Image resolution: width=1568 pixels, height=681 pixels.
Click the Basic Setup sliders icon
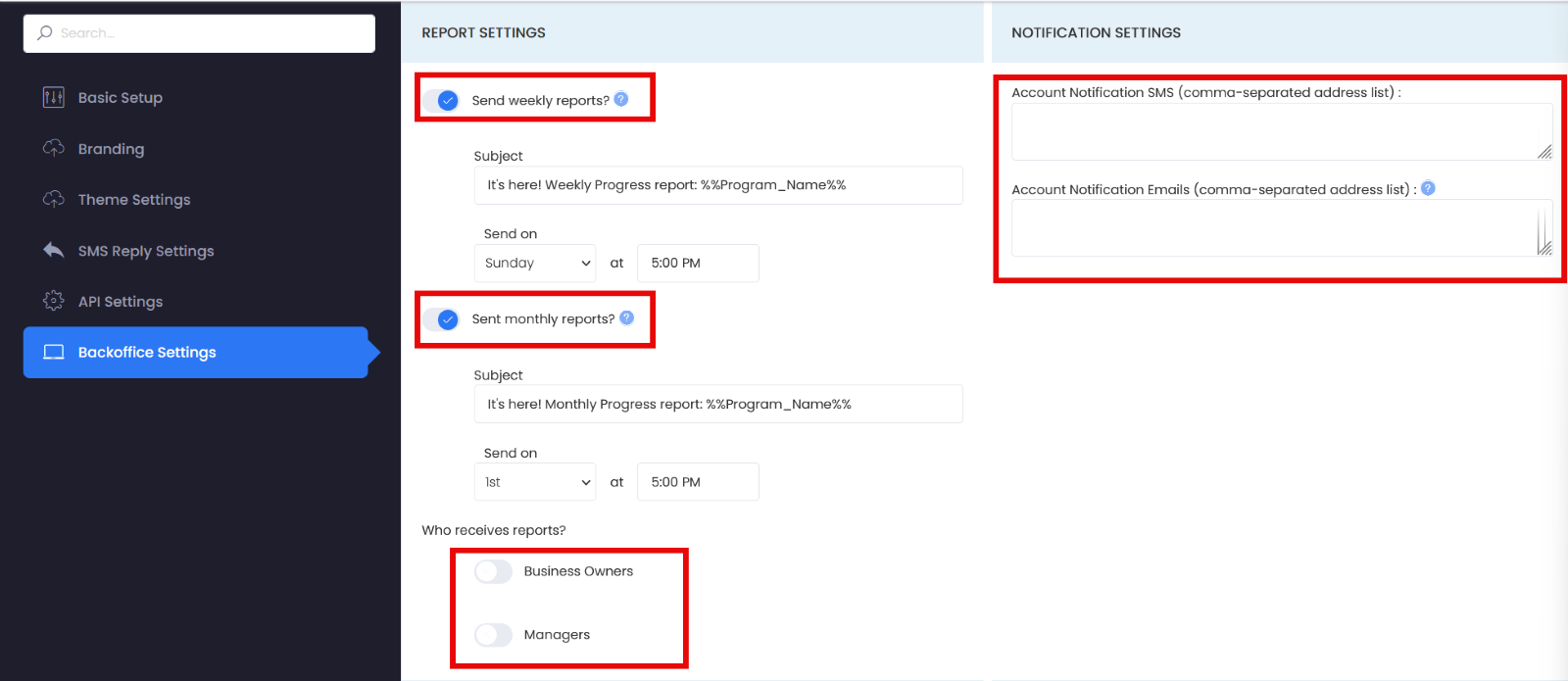click(x=54, y=97)
